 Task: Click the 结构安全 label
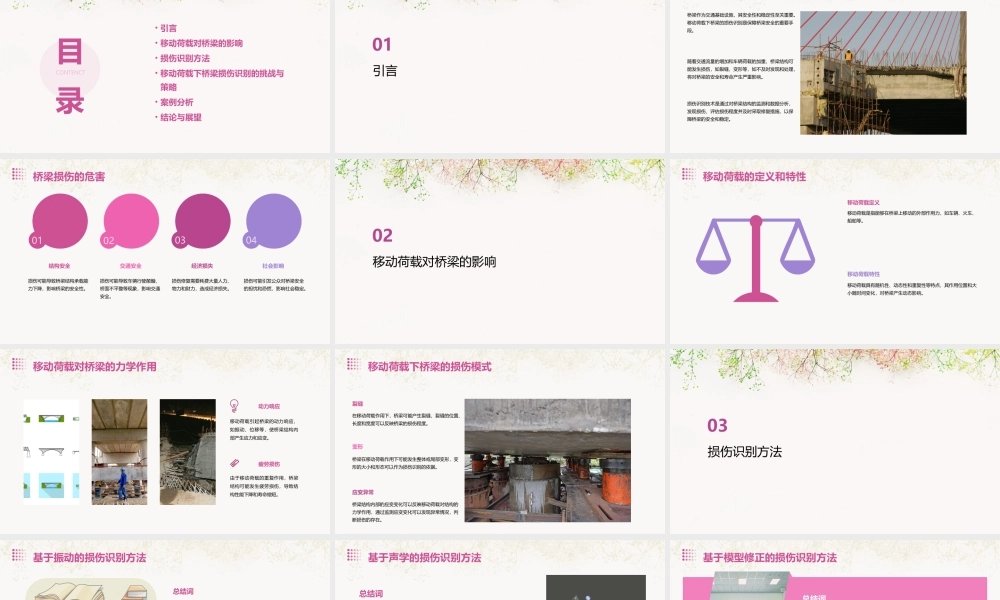click(x=59, y=266)
